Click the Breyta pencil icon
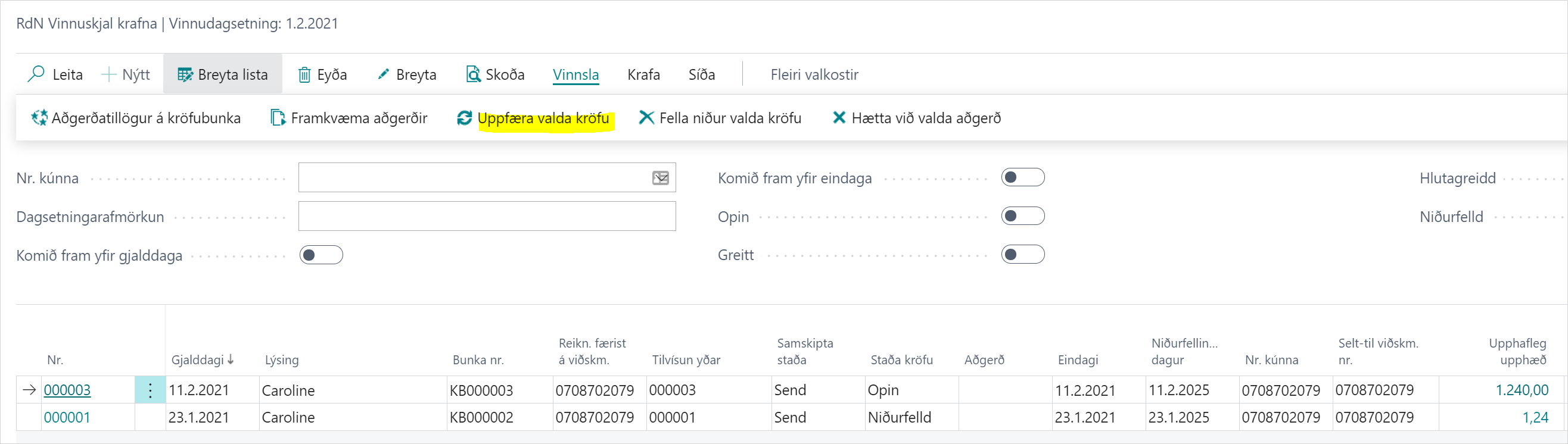Screen dimensions: 1568x444 point(384,74)
